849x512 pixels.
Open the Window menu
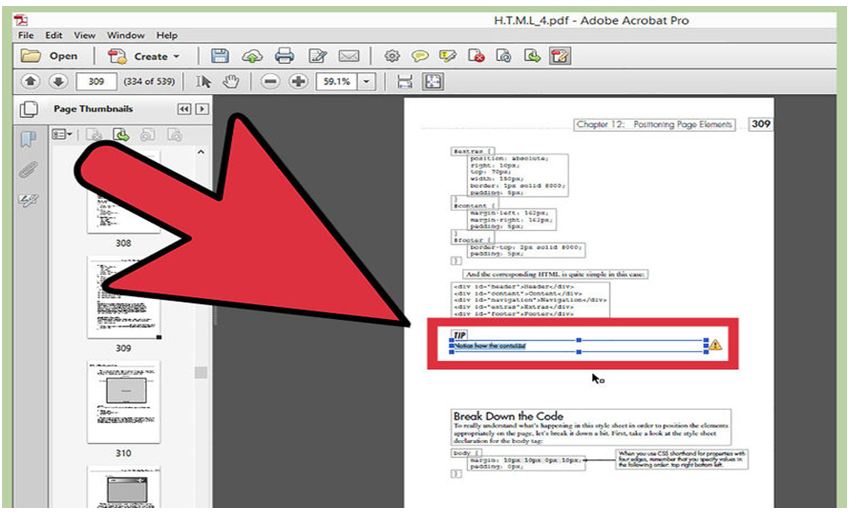pyautogui.click(x=128, y=35)
